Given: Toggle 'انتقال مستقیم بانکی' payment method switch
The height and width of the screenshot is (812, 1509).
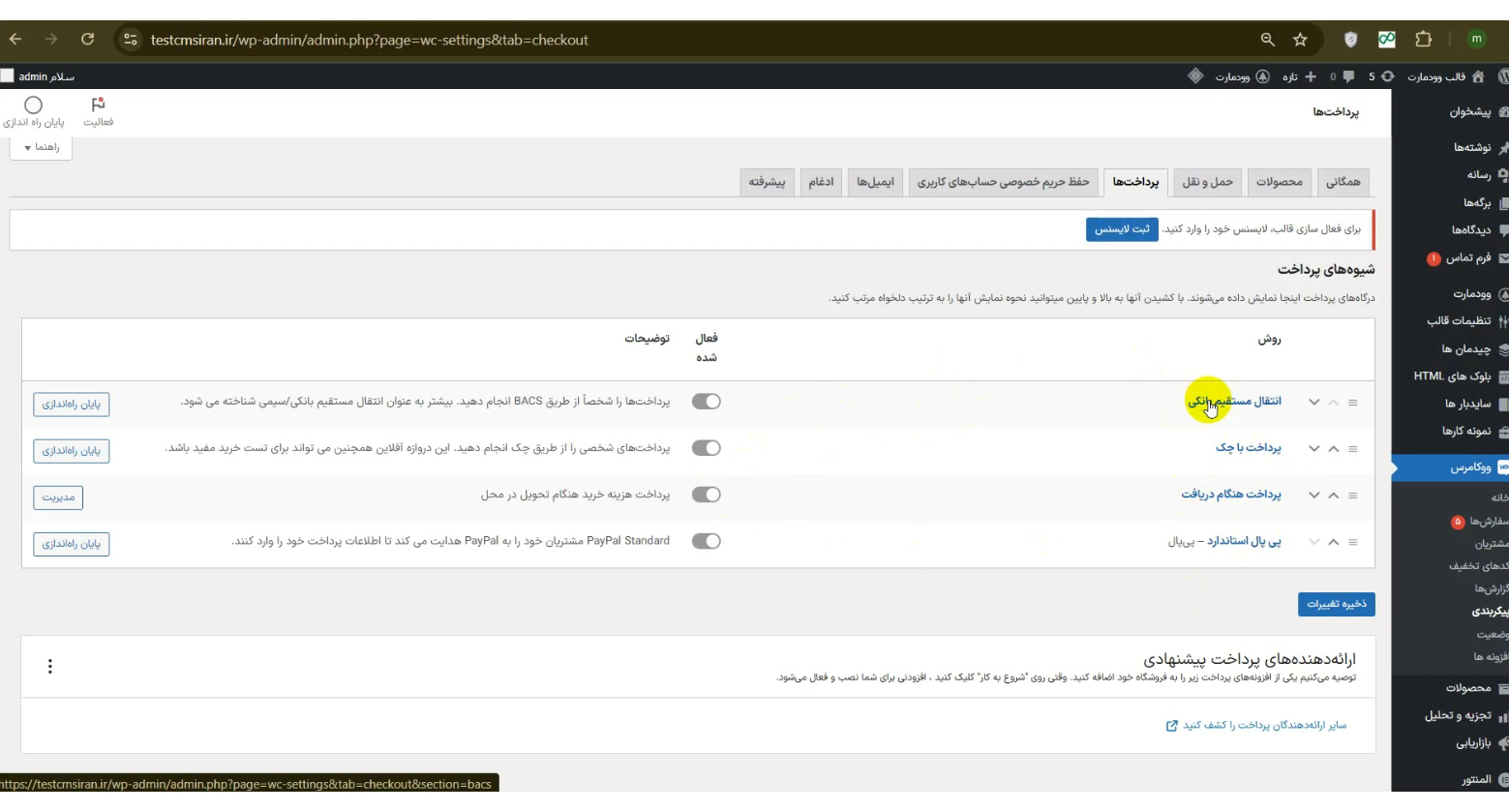Looking at the screenshot, I should pos(707,402).
